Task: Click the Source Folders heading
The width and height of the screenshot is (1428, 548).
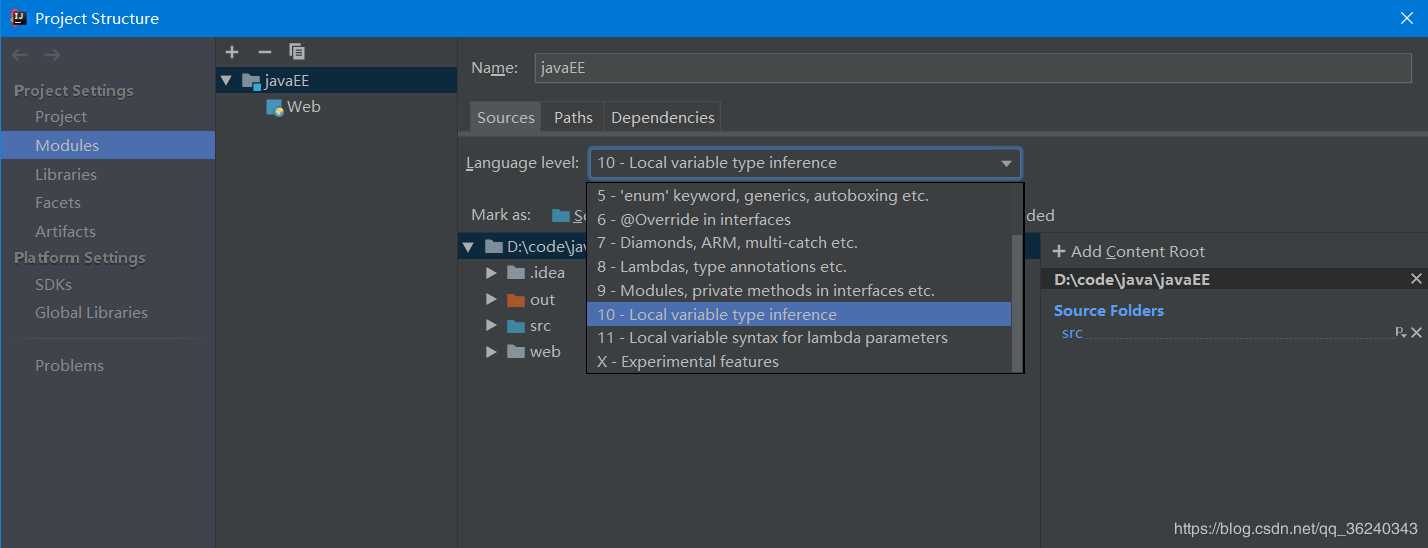Action: [x=1109, y=311]
